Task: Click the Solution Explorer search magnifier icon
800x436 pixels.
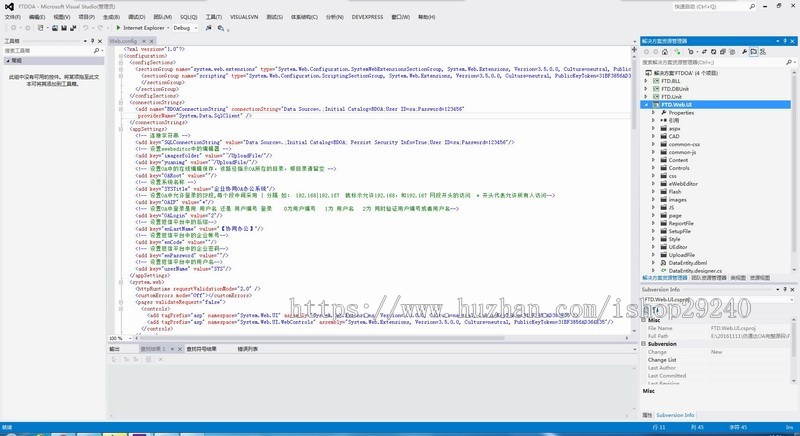Action: [788, 62]
